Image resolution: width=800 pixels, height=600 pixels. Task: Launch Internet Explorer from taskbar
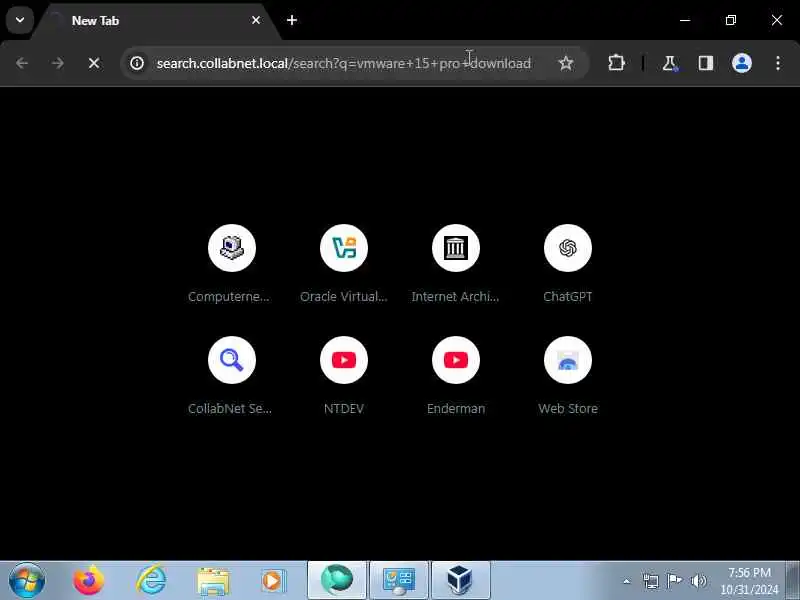click(x=151, y=580)
